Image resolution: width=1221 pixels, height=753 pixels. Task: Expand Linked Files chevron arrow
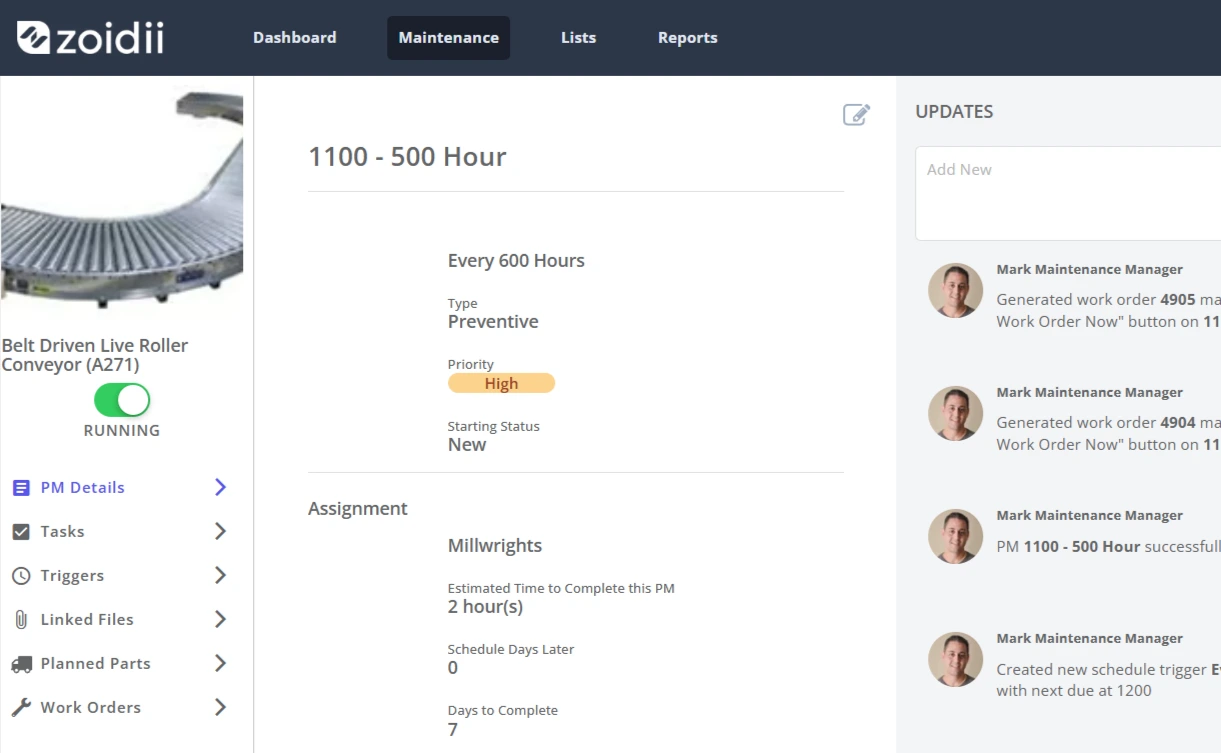[x=220, y=619]
